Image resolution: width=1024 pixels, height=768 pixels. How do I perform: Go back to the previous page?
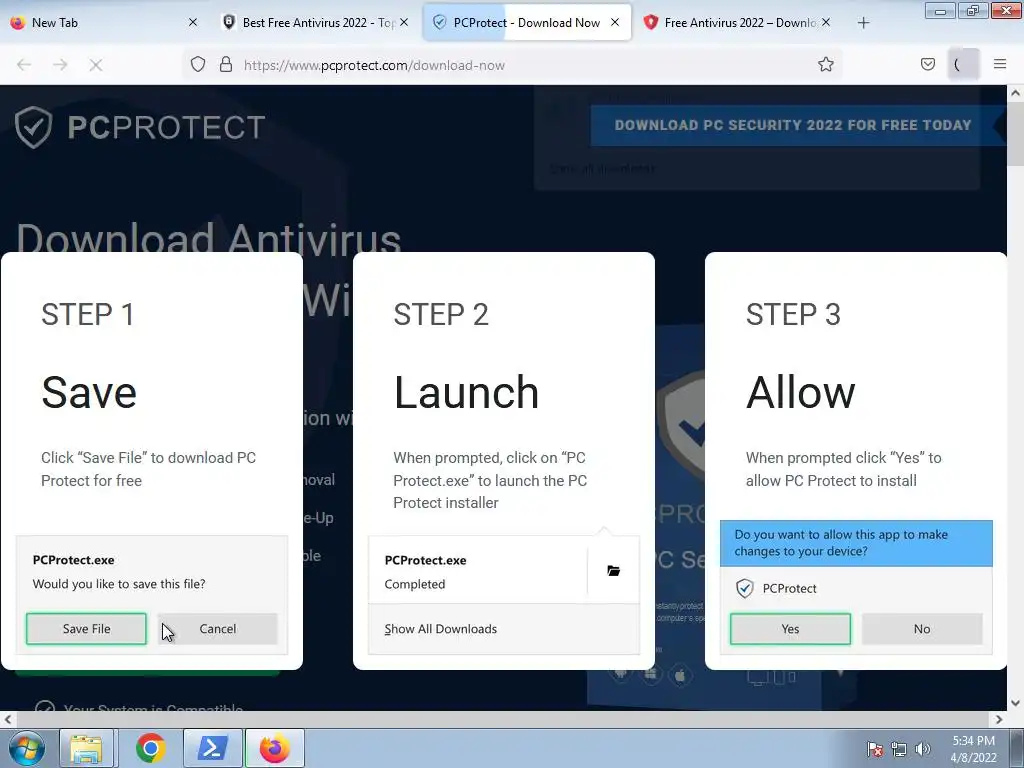click(24, 65)
